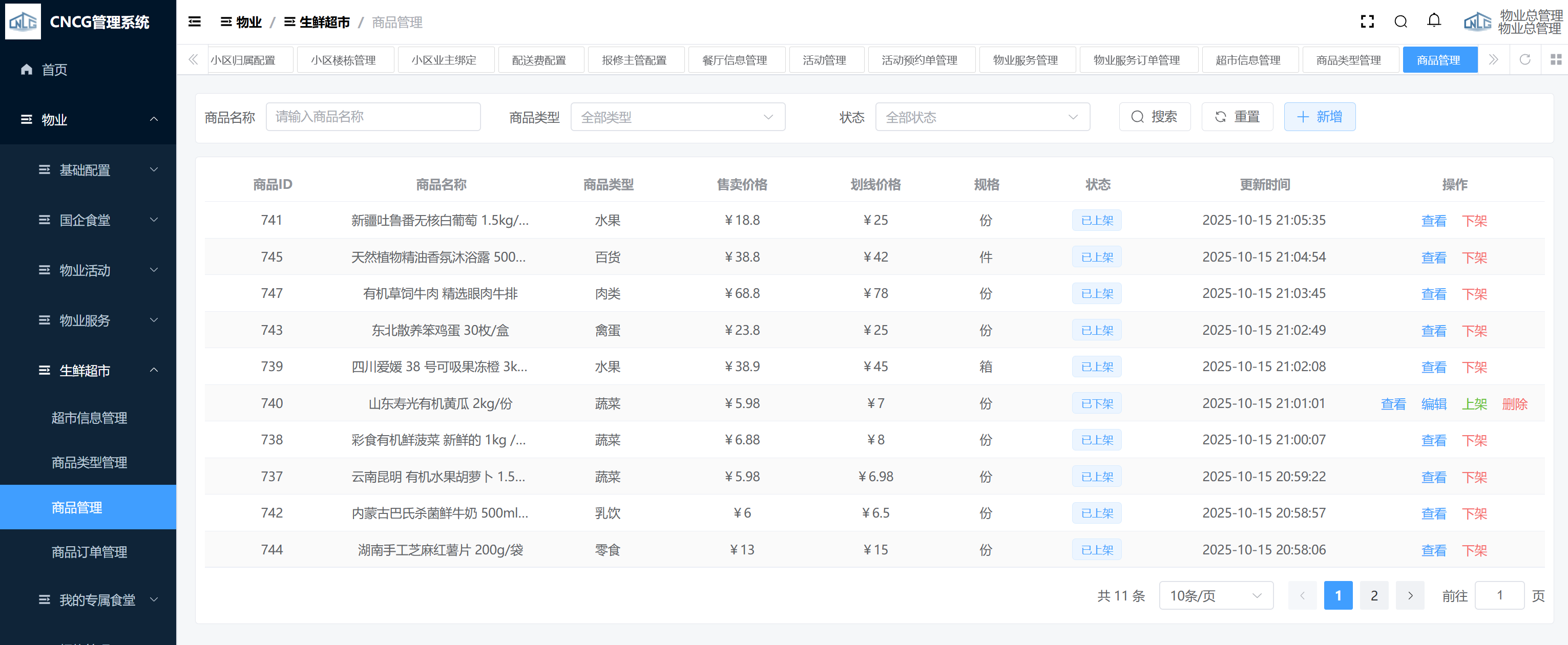Click the sidebar collapse hamburger icon
Viewport: 1568px width, 645px height.
click(x=194, y=22)
